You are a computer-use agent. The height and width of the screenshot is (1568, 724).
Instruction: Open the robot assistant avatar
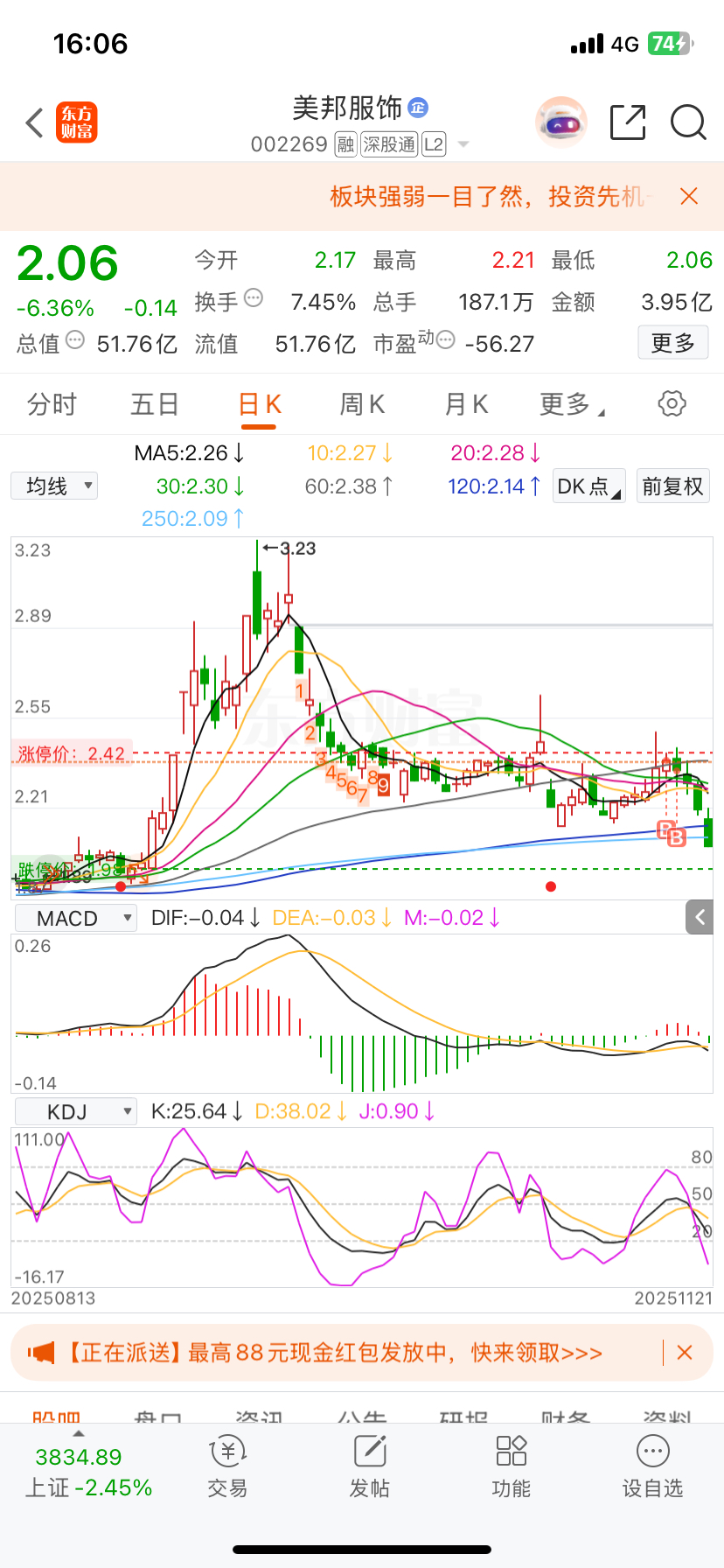[560, 122]
